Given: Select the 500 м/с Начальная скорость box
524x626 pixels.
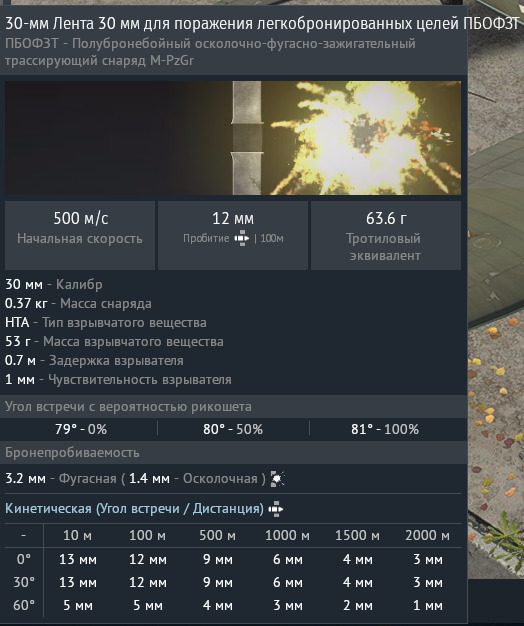Looking at the screenshot, I should pos(80,235).
